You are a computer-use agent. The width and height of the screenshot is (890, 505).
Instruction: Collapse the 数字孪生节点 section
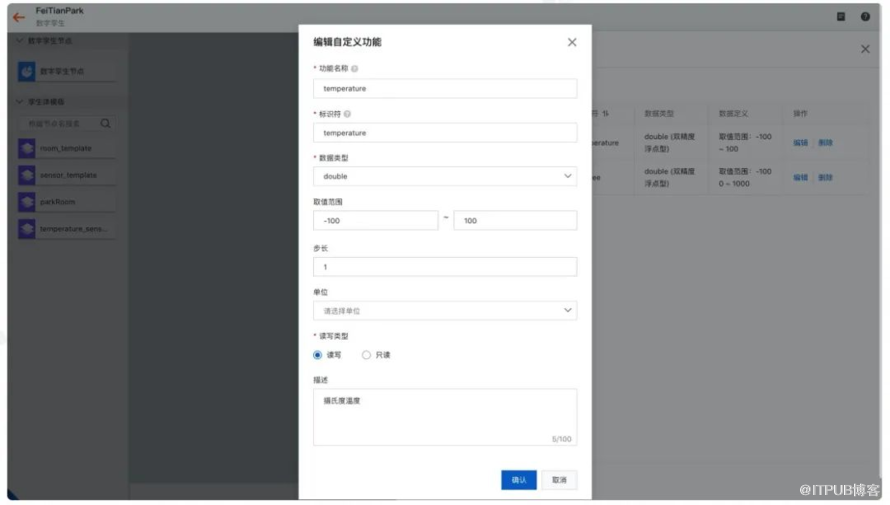(x=19, y=40)
